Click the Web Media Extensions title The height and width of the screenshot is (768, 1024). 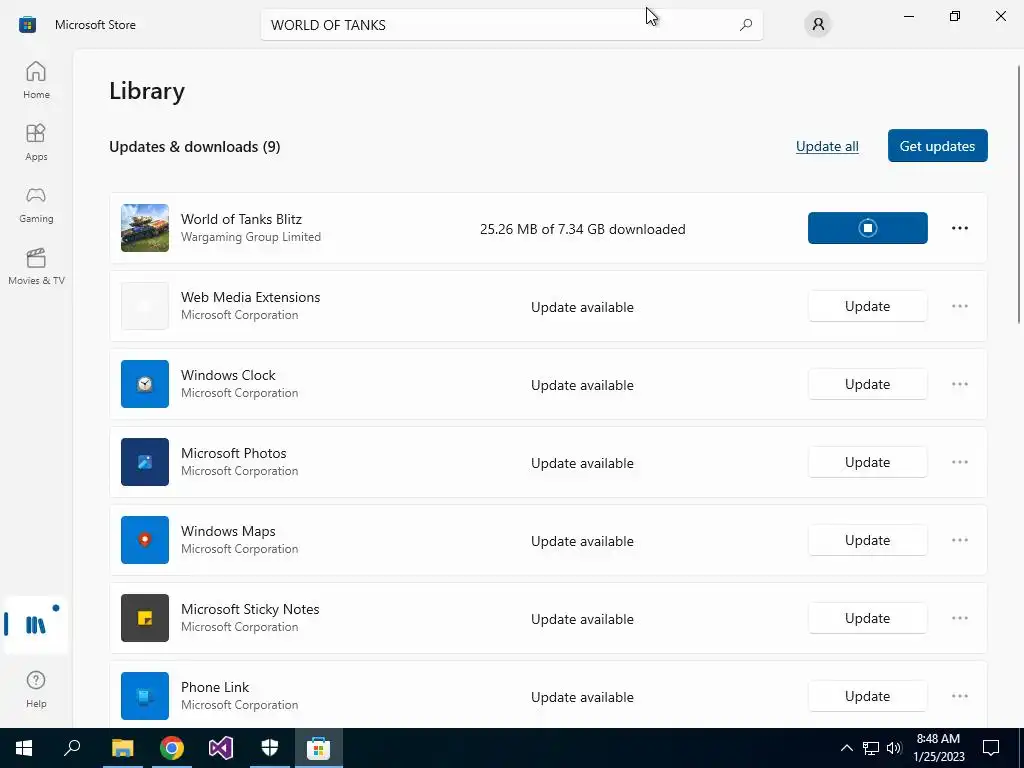pyautogui.click(x=250, y=297)
